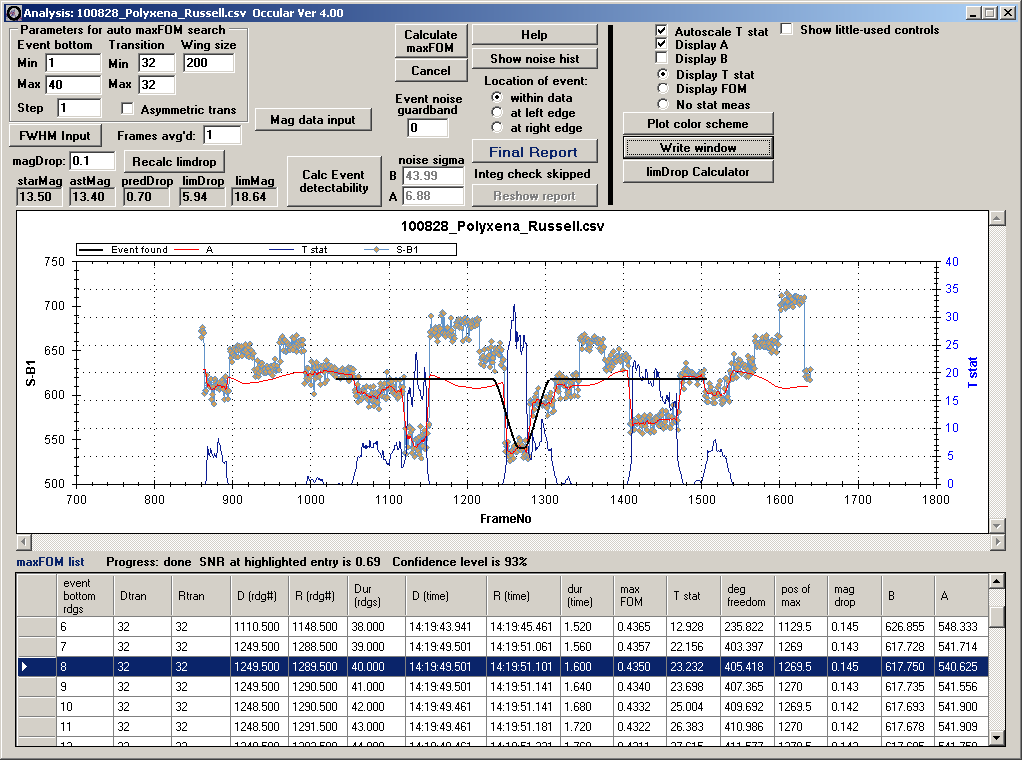
Task: Click the maxFOM table scrollbar up arrow
Action: click(996, 581)
